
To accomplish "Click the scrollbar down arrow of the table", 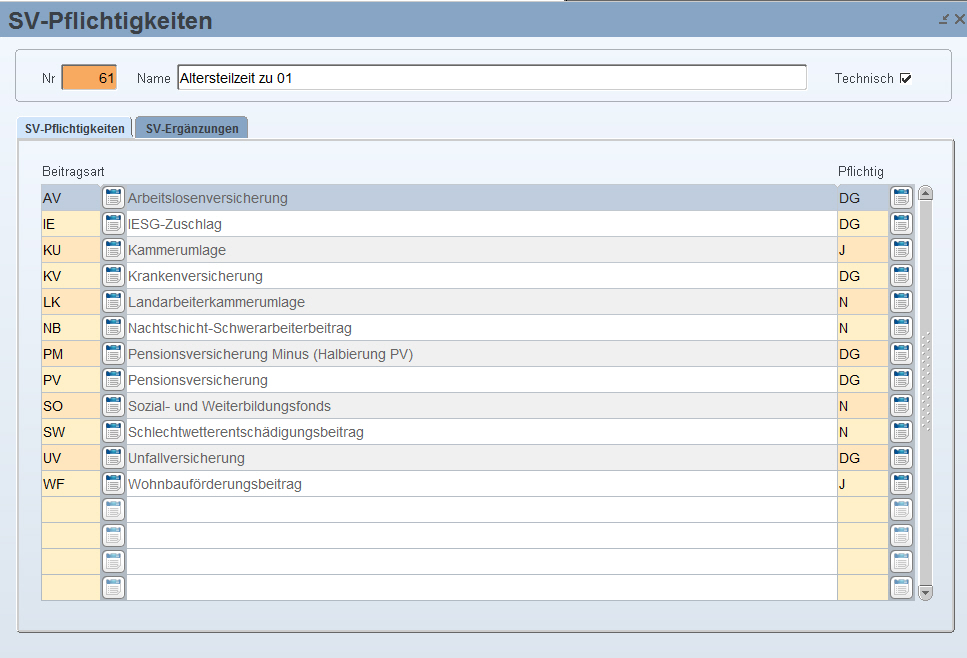I will coord(925,593).
